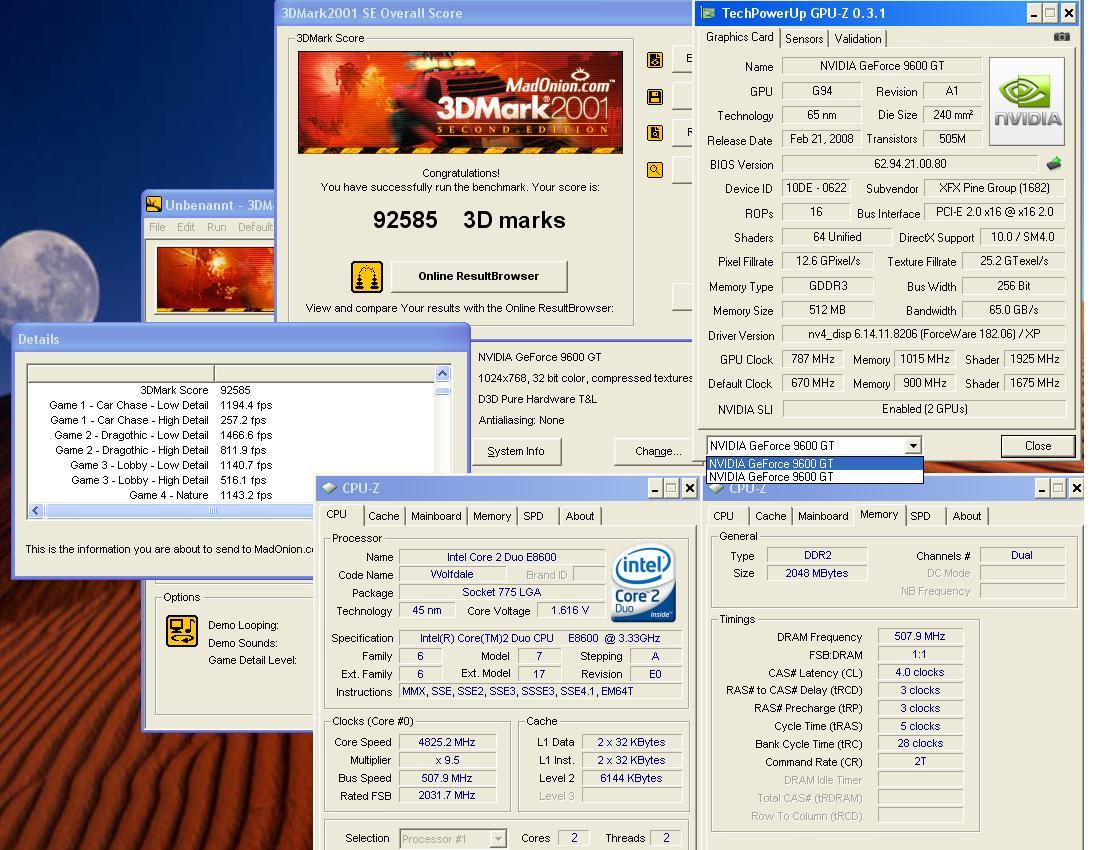Click the System Info button

[x=516, y=451]
